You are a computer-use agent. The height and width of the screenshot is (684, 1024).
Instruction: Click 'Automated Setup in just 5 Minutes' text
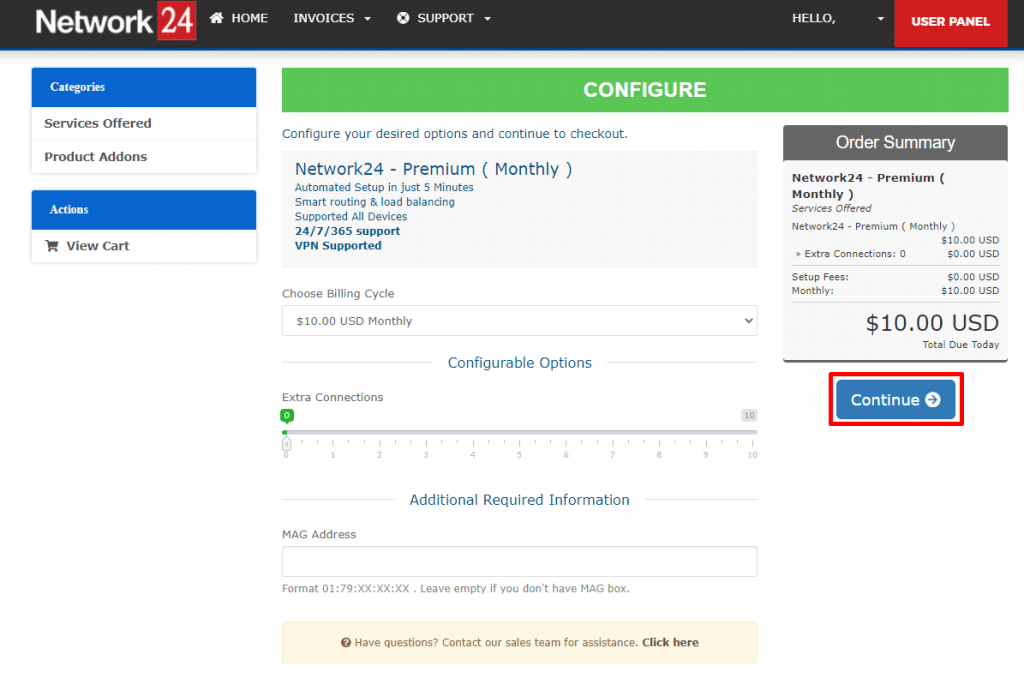click(384, 187)
